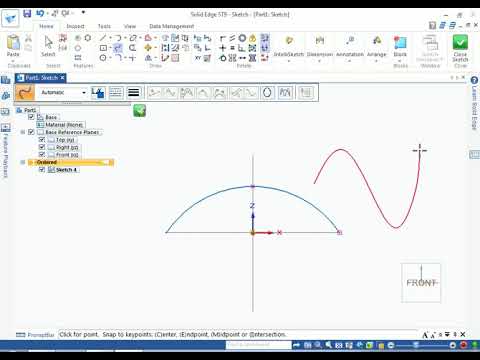
Task: Toggle the Top (xy) plane checkbox
Action: tap(42, 140)
